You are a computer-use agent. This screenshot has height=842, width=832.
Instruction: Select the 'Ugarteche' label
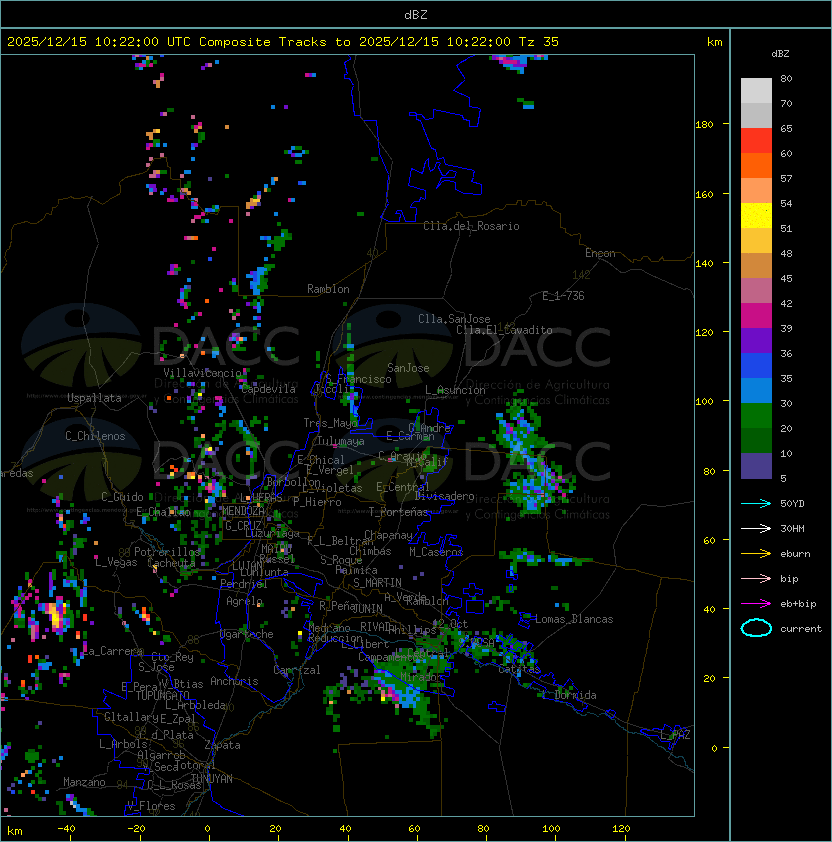(x=246, y=634)
